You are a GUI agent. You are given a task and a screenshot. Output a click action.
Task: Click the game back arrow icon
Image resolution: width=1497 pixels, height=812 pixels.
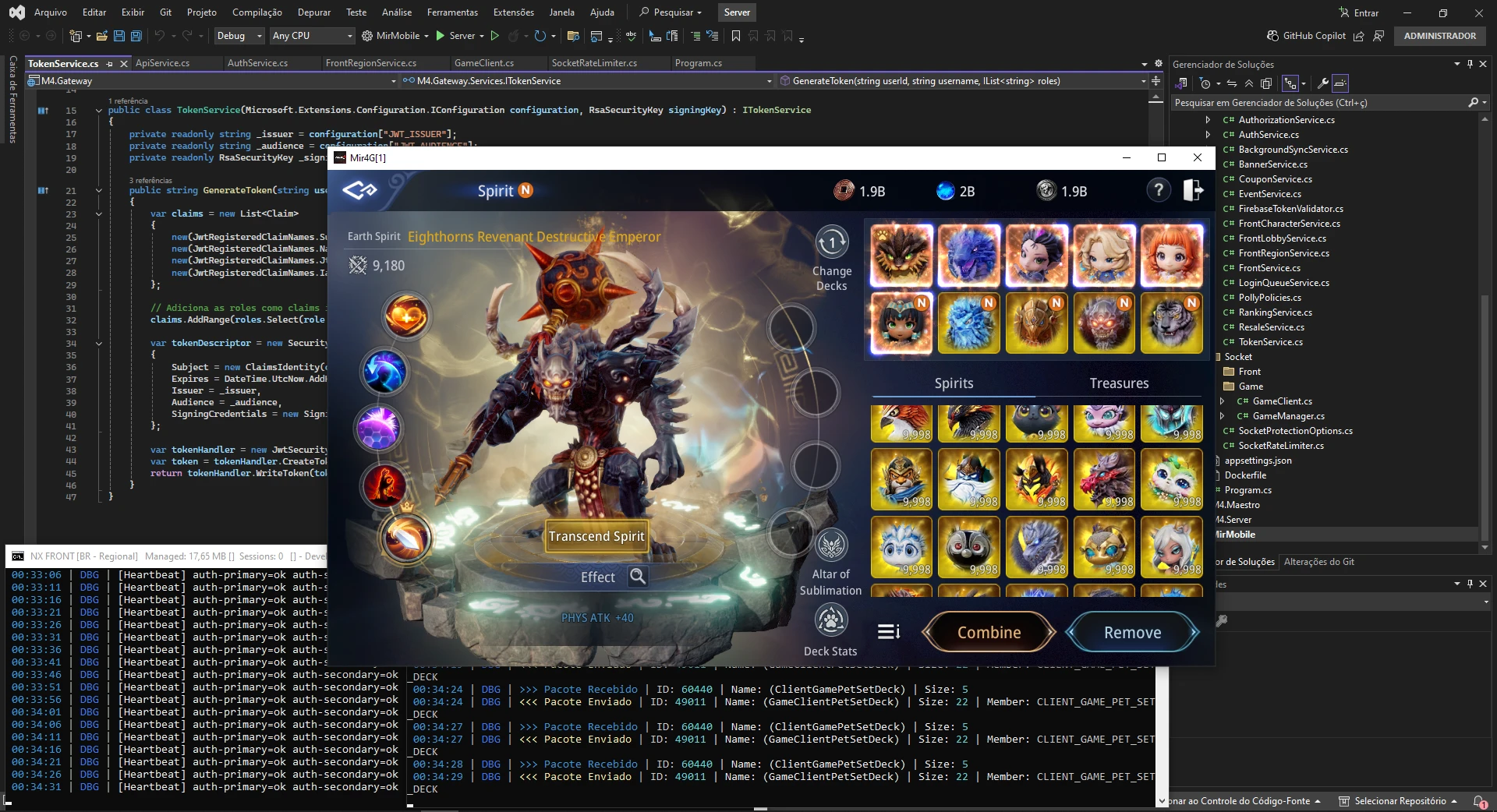[360, 190]
